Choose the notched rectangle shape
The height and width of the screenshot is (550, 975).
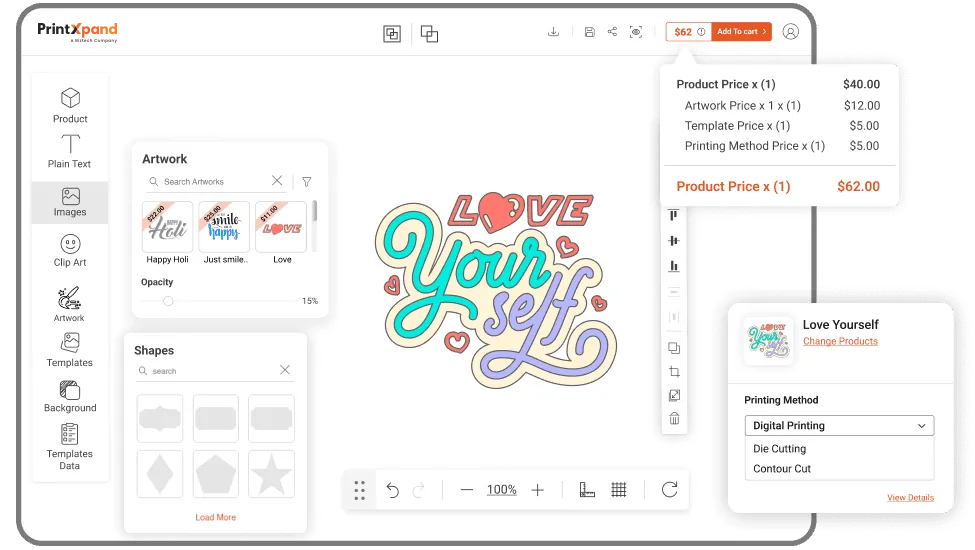click(x=271, y=418)
